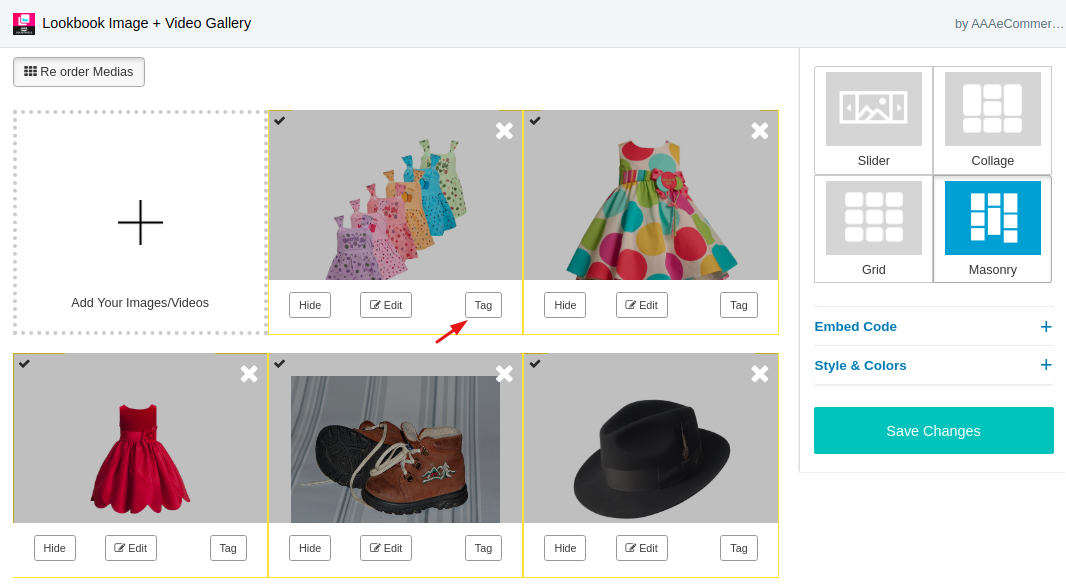
Task: Delete the black hat image with X
Action: (x=759, y=373)
